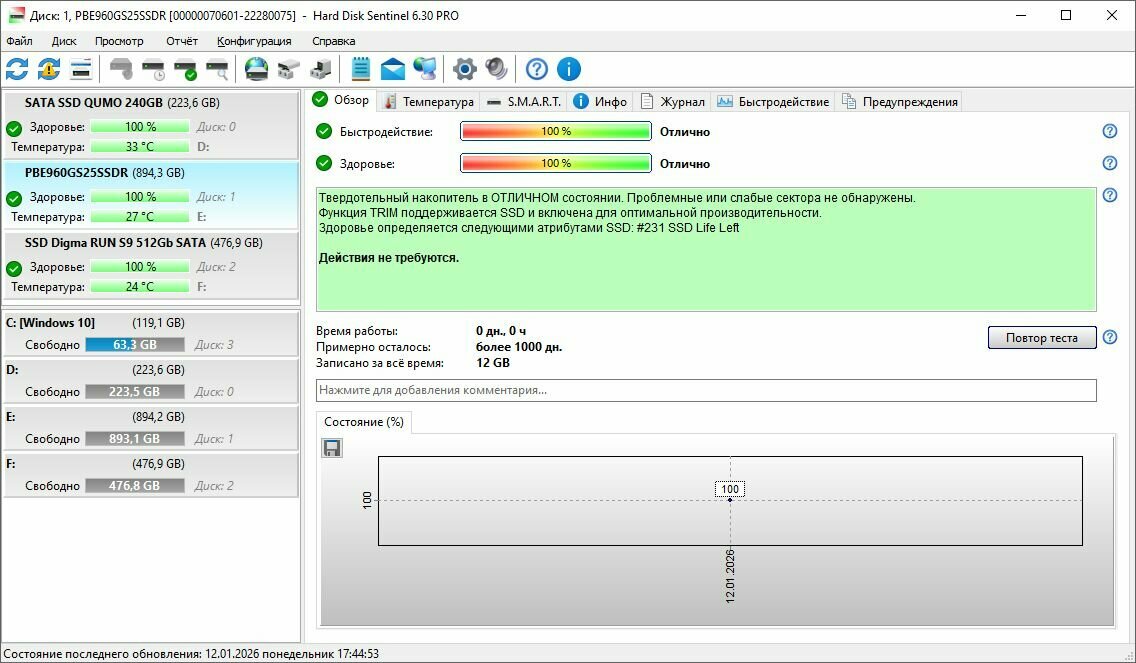Click the help icon next to Повтор теста
Viewport: 1136px width, 663px height.
point(1109,337)
